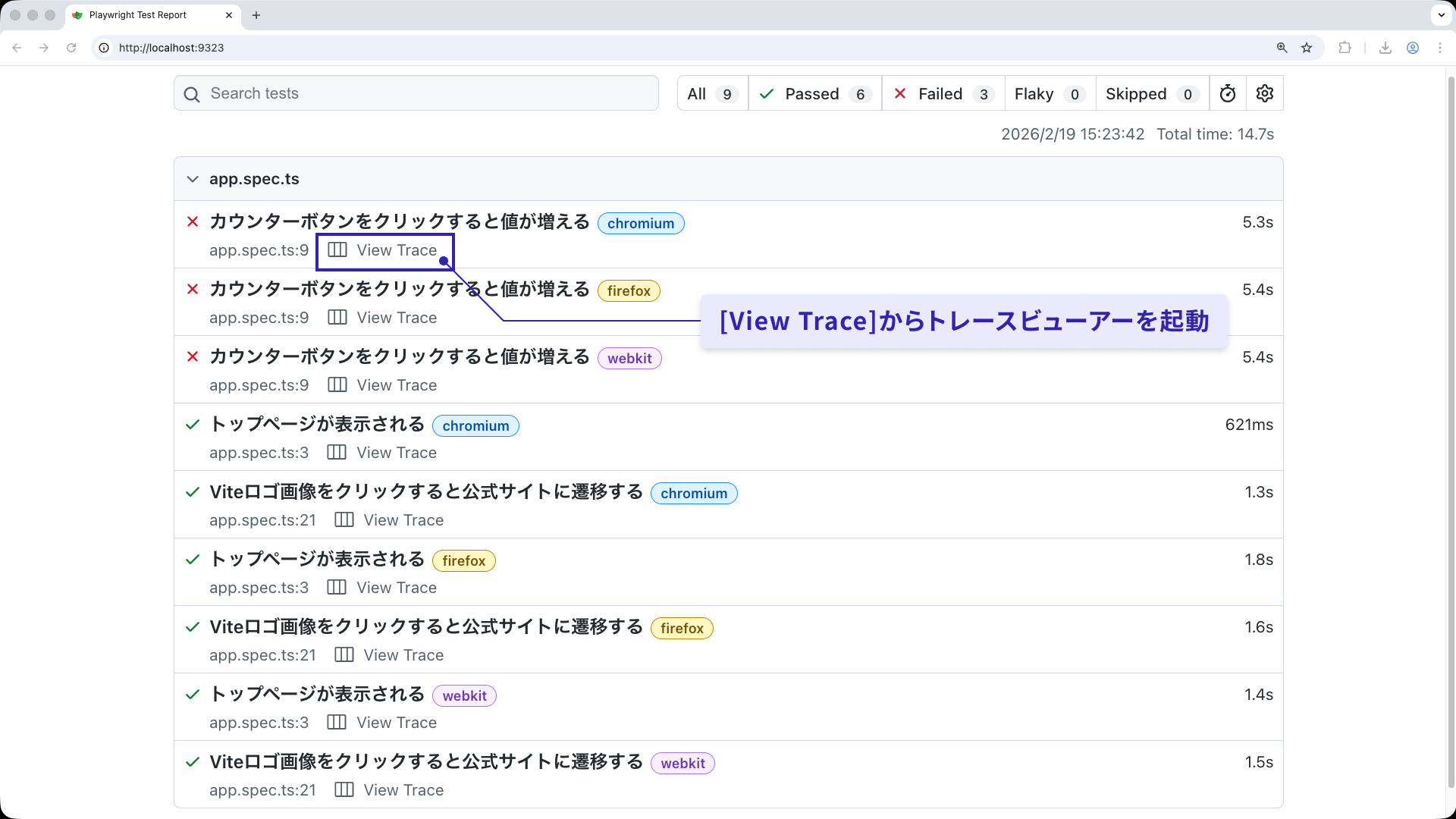Screen dimensions: 1456x819
Task: Click the zoom icon in the address bar
Action: (x=1282, y=47)
